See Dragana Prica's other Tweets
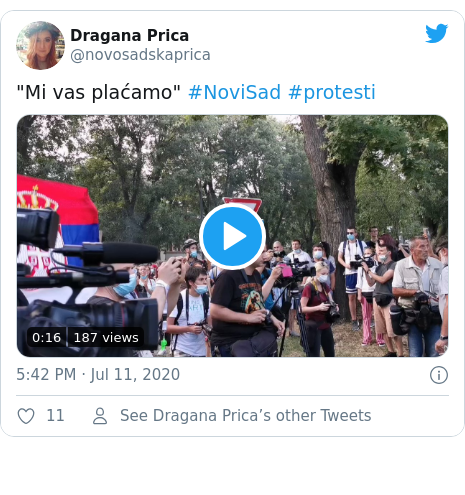This screenshot has width=465, height=495. (246, 416)
